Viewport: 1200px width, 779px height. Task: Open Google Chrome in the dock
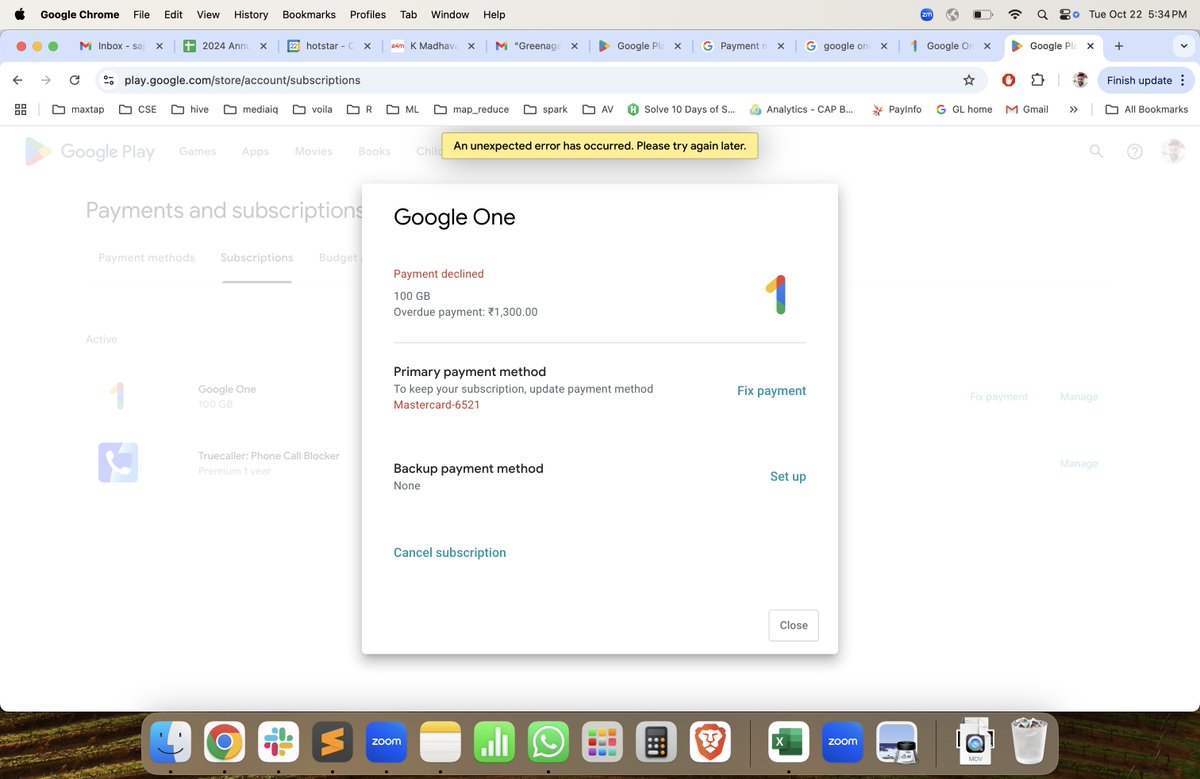[x=224, y=742]
